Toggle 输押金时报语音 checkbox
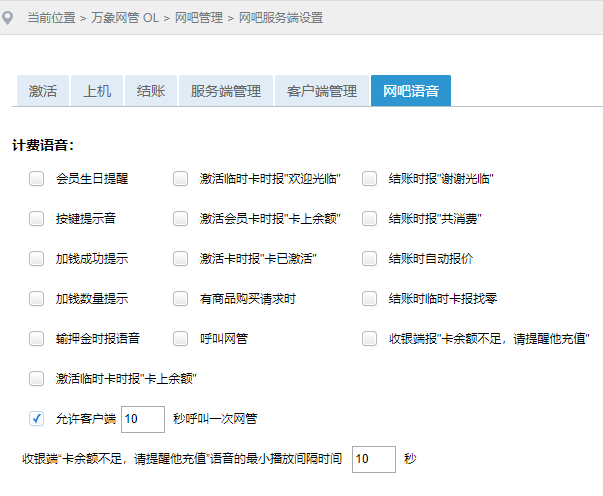 click(x=37, y=338)
